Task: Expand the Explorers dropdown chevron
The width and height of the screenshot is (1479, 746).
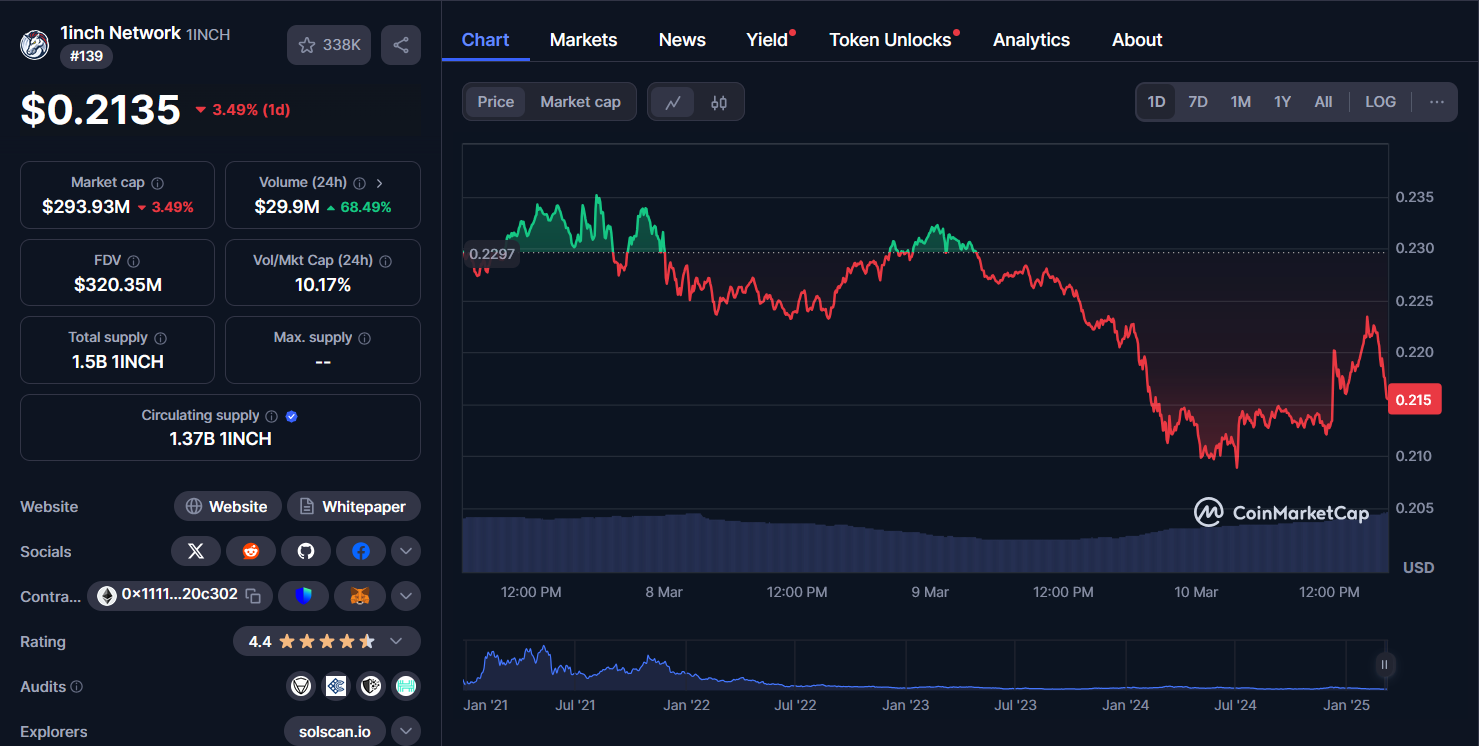Action: coord(406,731)
